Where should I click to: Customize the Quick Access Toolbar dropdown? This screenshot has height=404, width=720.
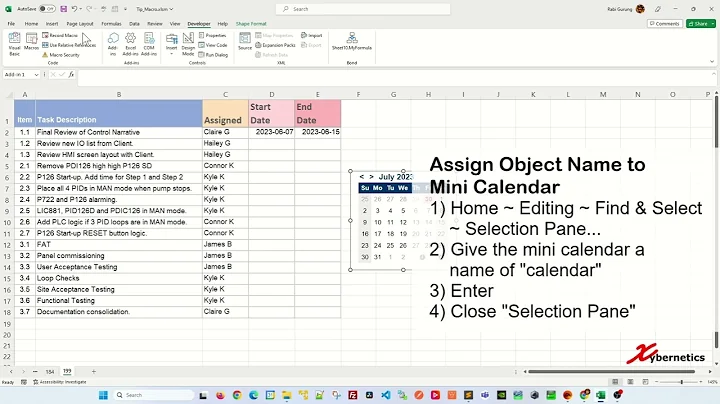tap(125, 9)
